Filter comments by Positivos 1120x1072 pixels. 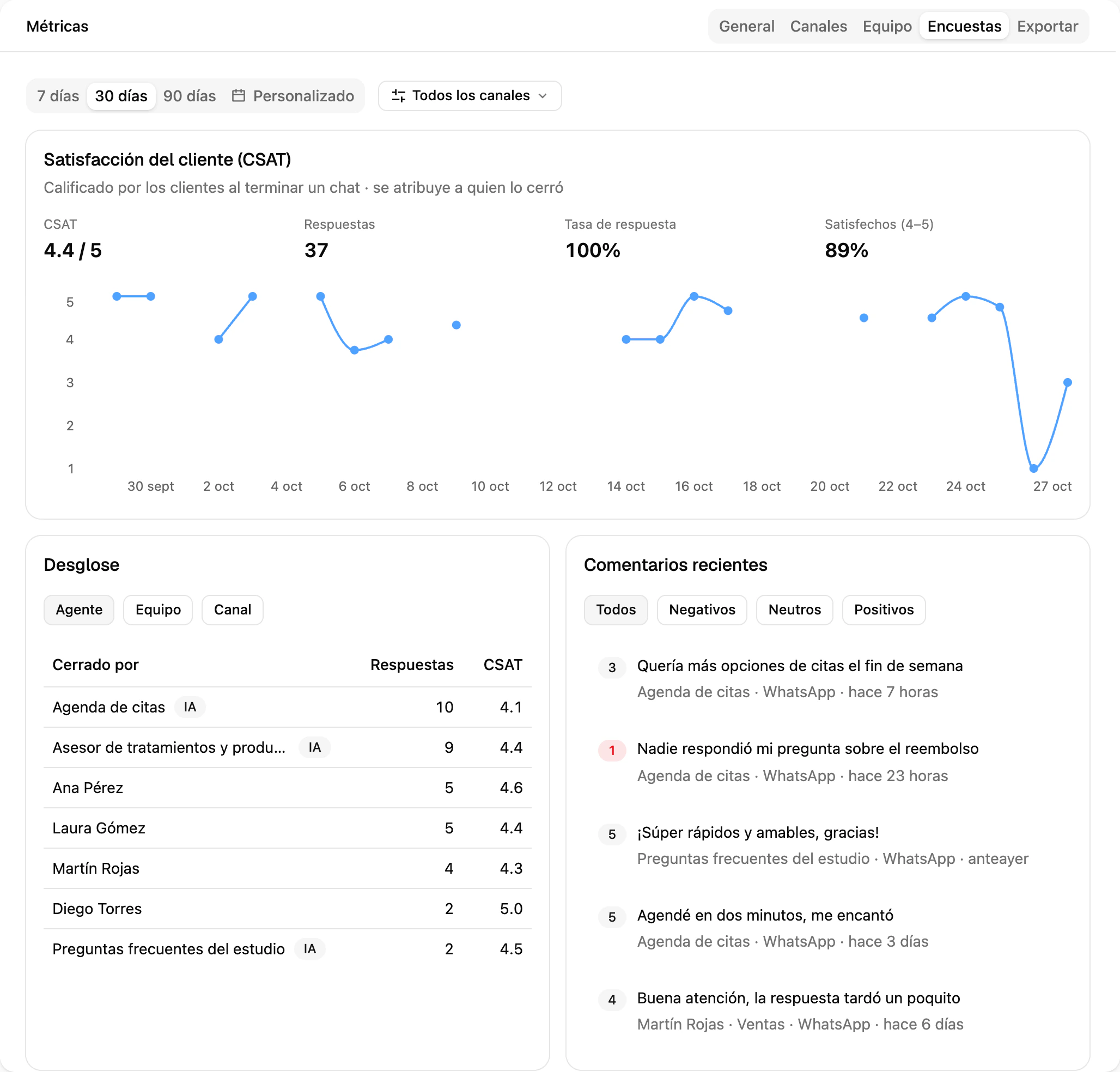click(884, 610)
